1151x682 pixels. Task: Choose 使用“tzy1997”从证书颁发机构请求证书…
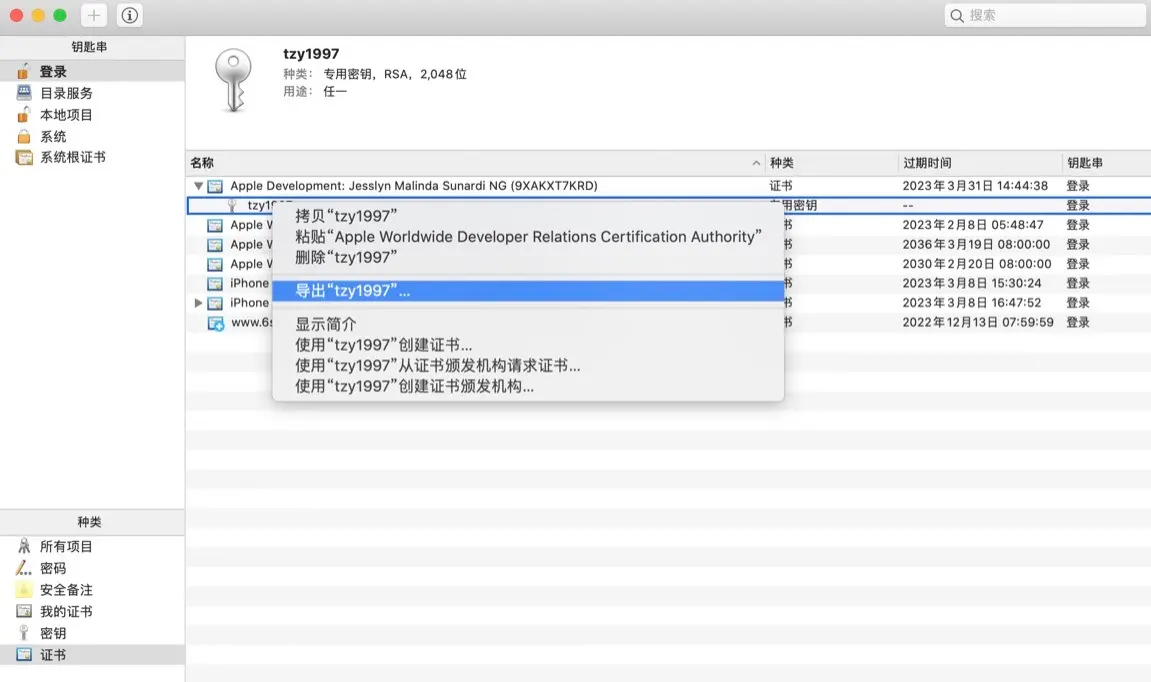tap(528, 365)
